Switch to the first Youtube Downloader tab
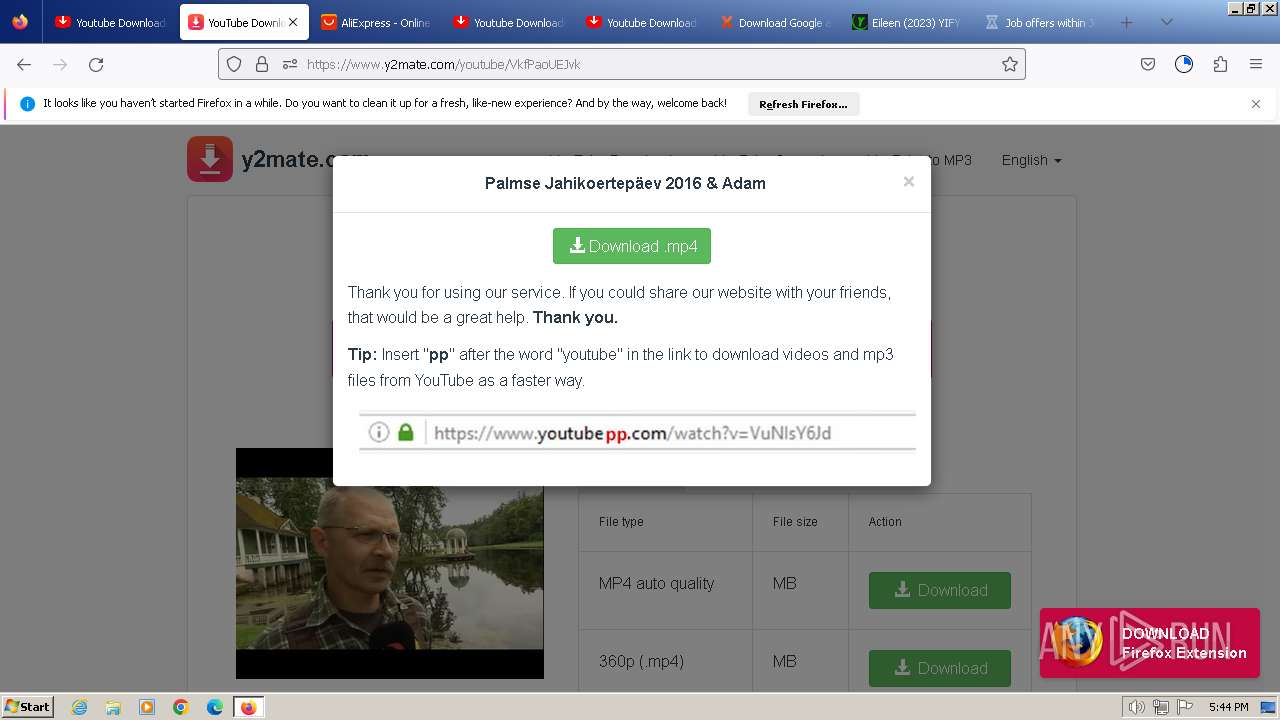 click(109, 22)
